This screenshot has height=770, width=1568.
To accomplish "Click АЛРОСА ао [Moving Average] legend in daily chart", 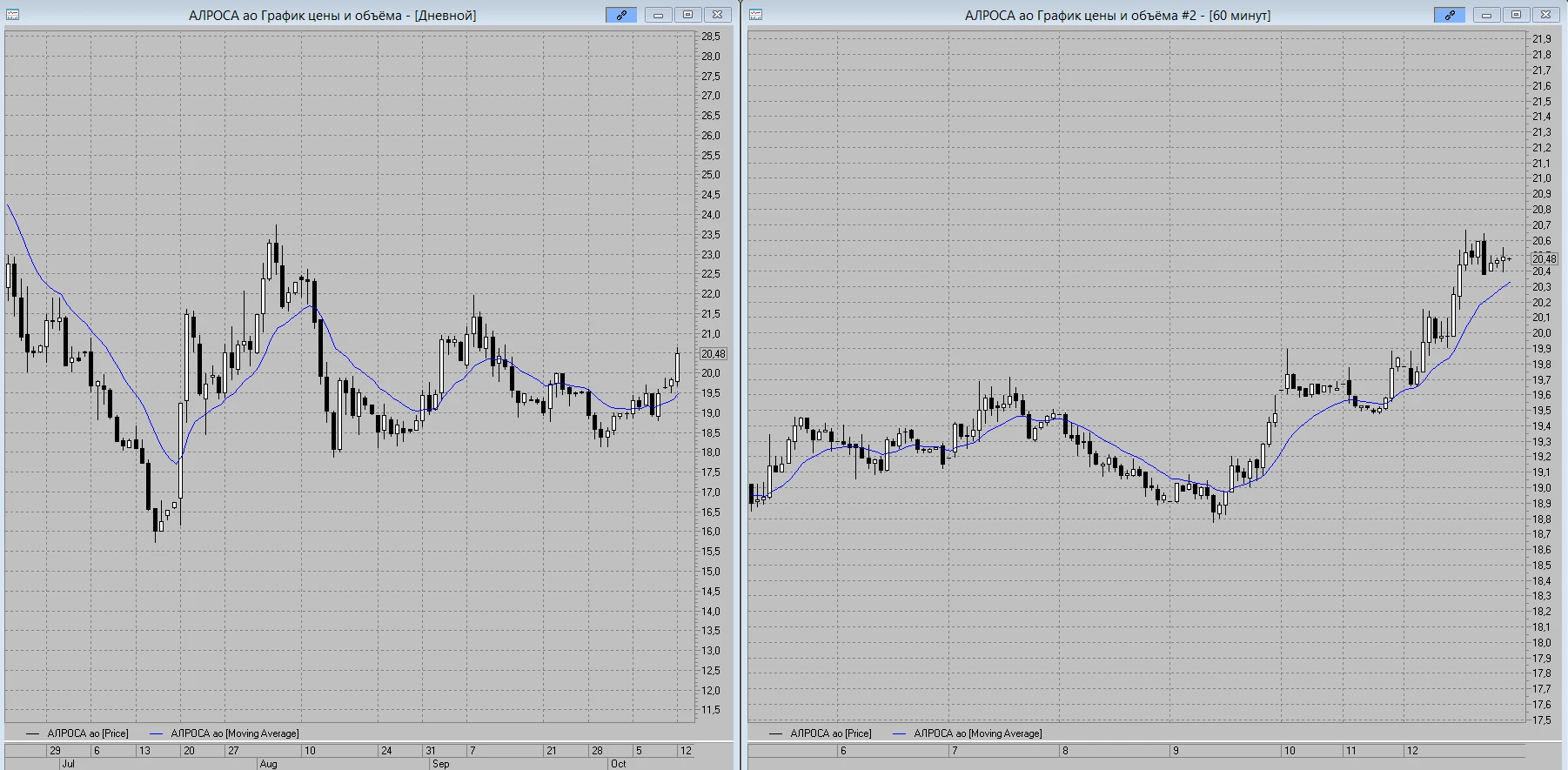I will (x=224, y=733).
